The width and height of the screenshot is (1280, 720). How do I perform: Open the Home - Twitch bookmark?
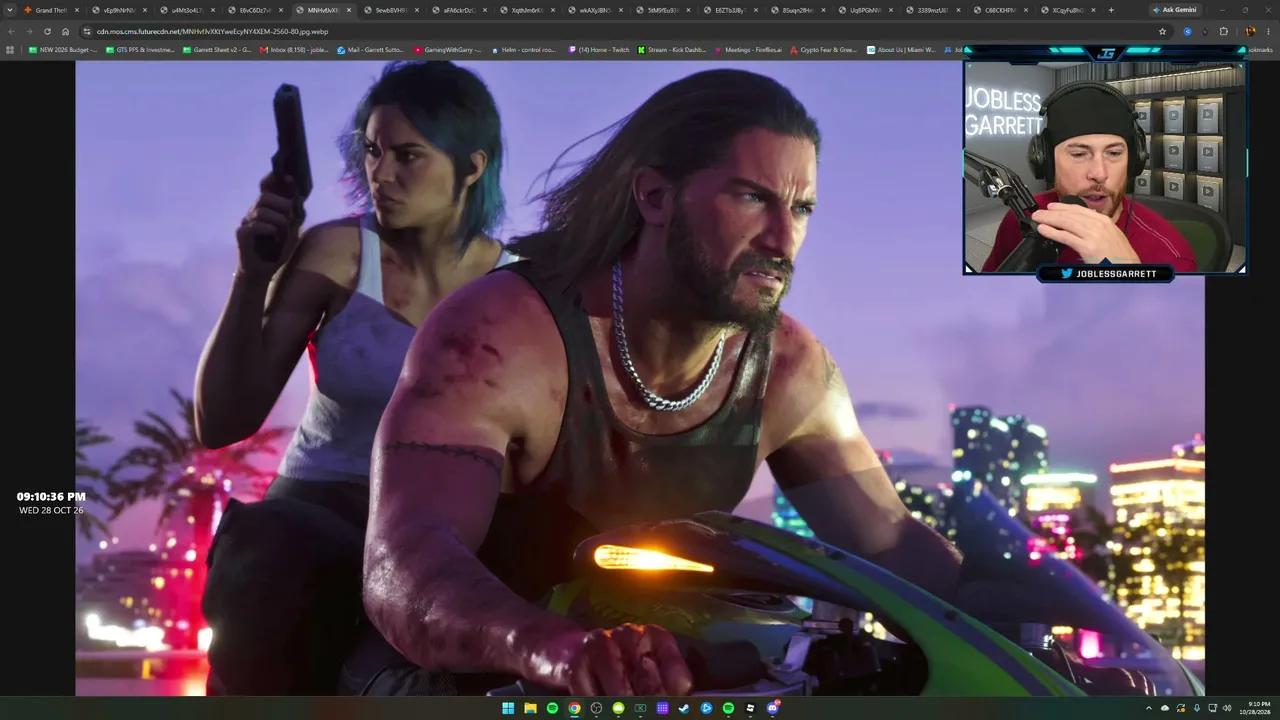(x=600, y=49)
